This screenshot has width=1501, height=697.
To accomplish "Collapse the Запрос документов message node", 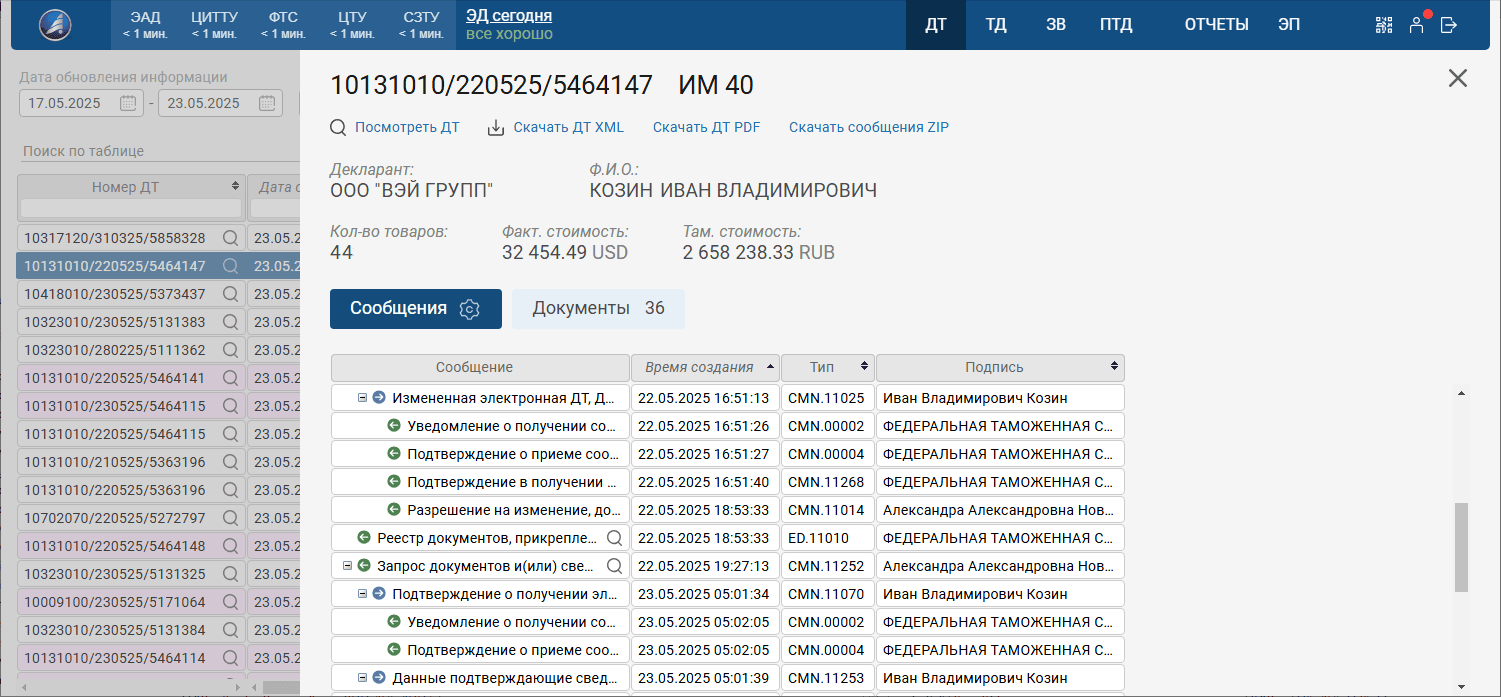I will tap(348, 566).
